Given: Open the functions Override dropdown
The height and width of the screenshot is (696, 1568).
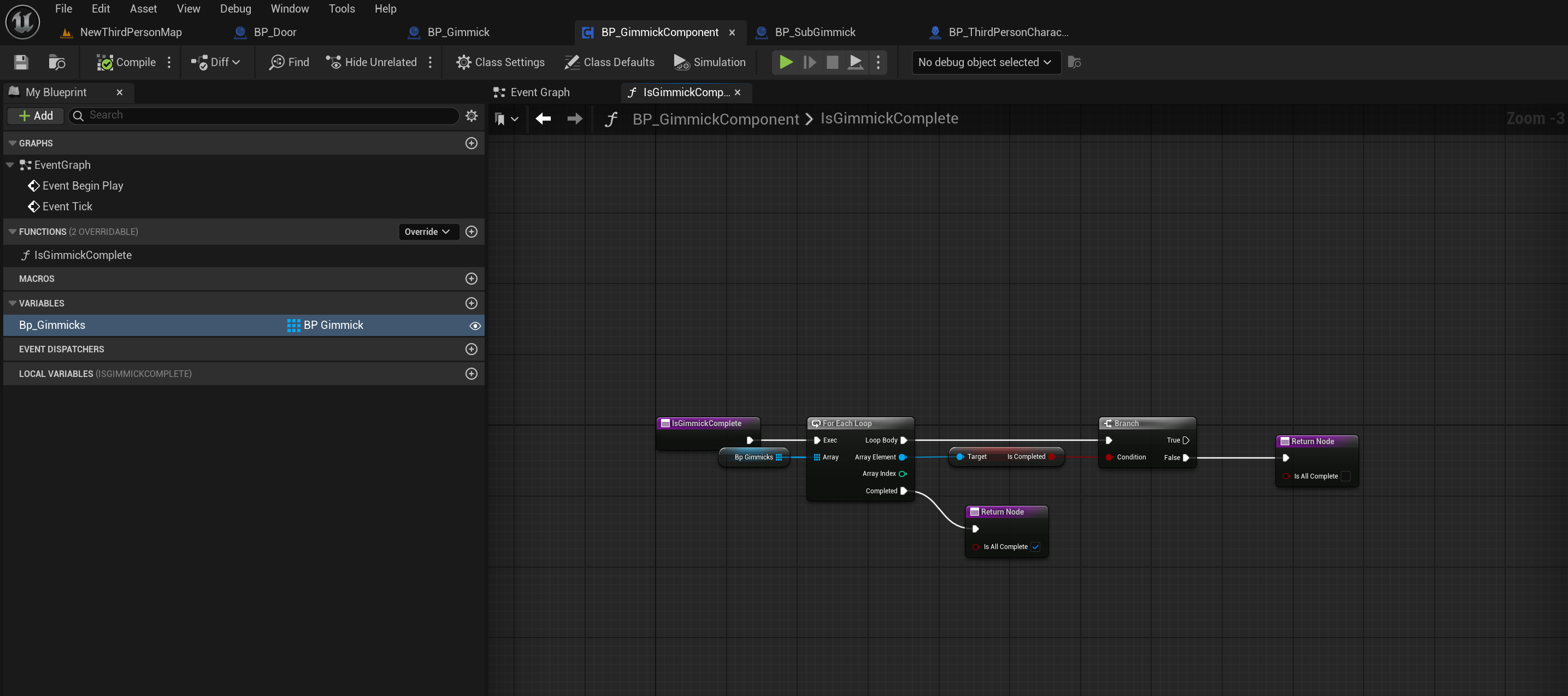Looking at the screenshot, I should point(427,232).
